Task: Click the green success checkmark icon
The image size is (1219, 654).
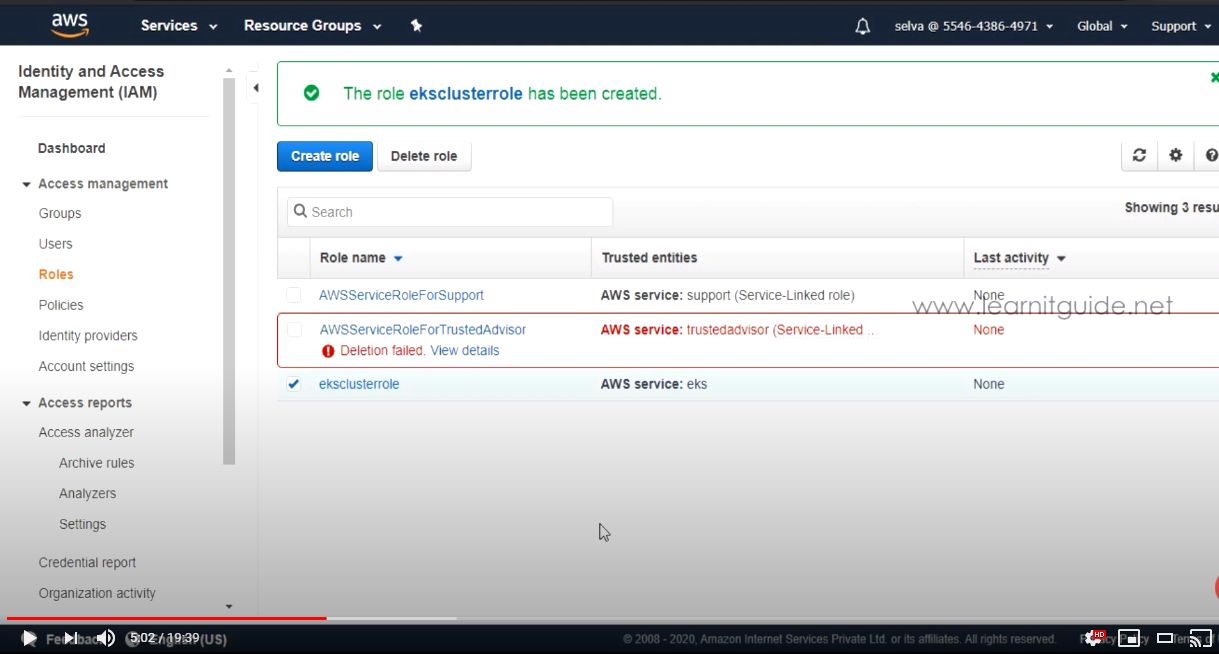Action: pos(312,93)
